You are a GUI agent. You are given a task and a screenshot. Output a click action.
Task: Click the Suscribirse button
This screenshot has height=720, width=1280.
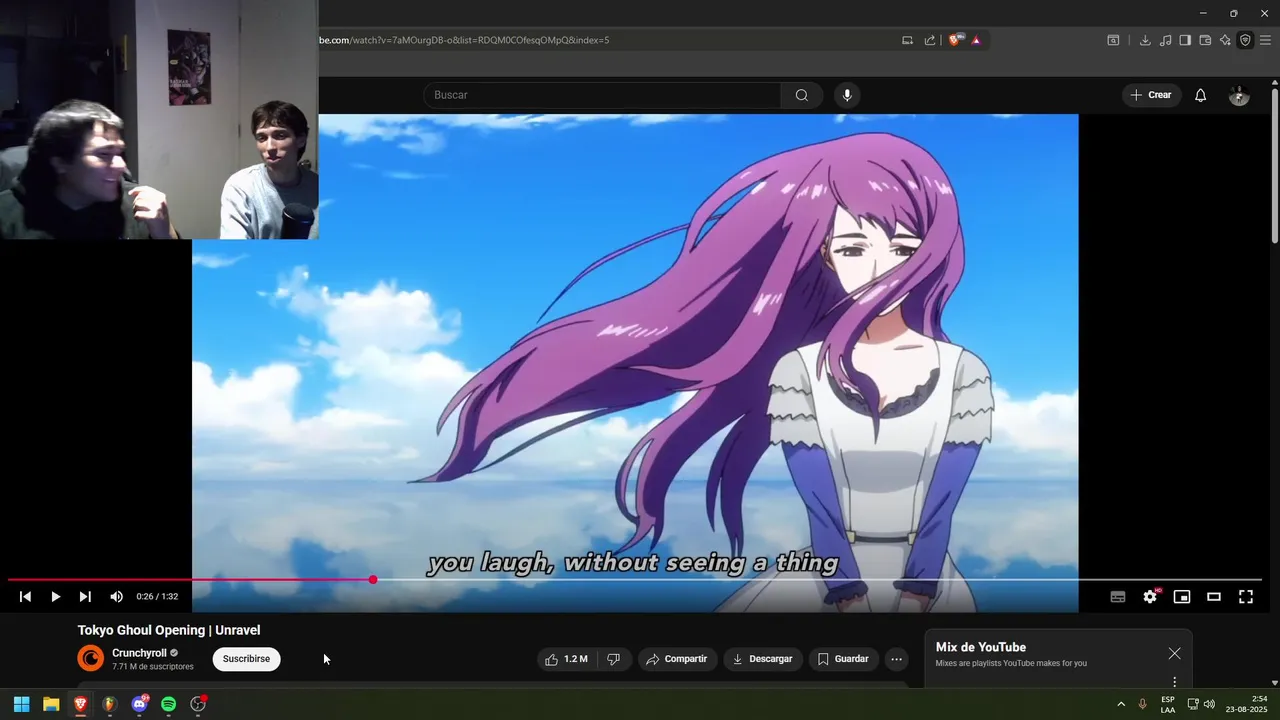(246, 659)
